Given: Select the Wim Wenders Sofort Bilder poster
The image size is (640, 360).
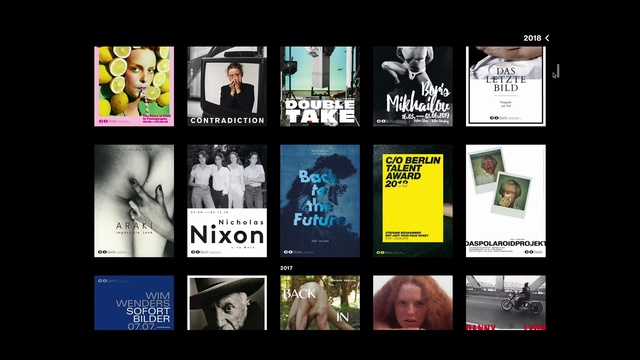Looking at the screenshot, I should click(x=134, y=302).
